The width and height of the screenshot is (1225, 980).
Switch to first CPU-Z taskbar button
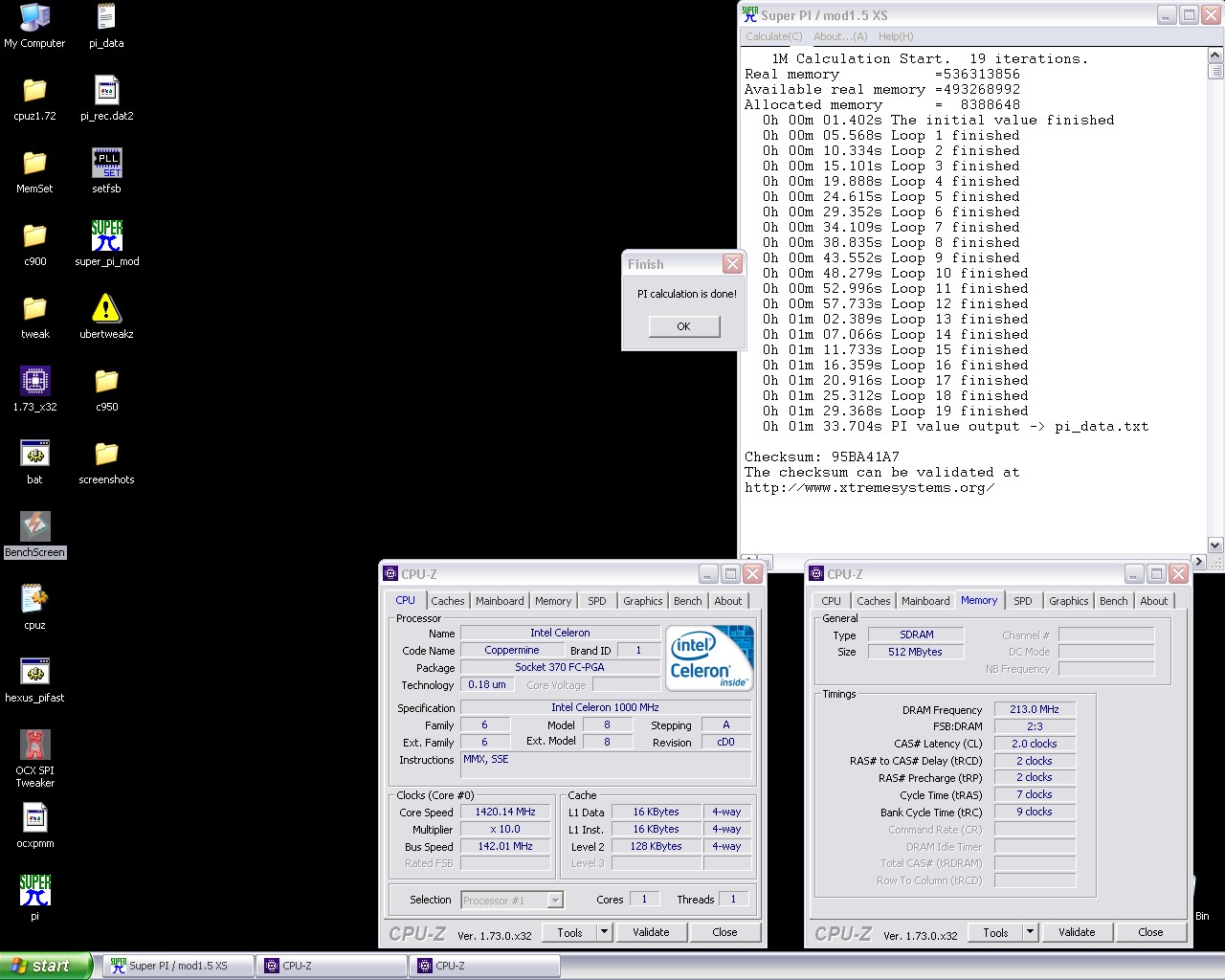click(x=332, y=966)
